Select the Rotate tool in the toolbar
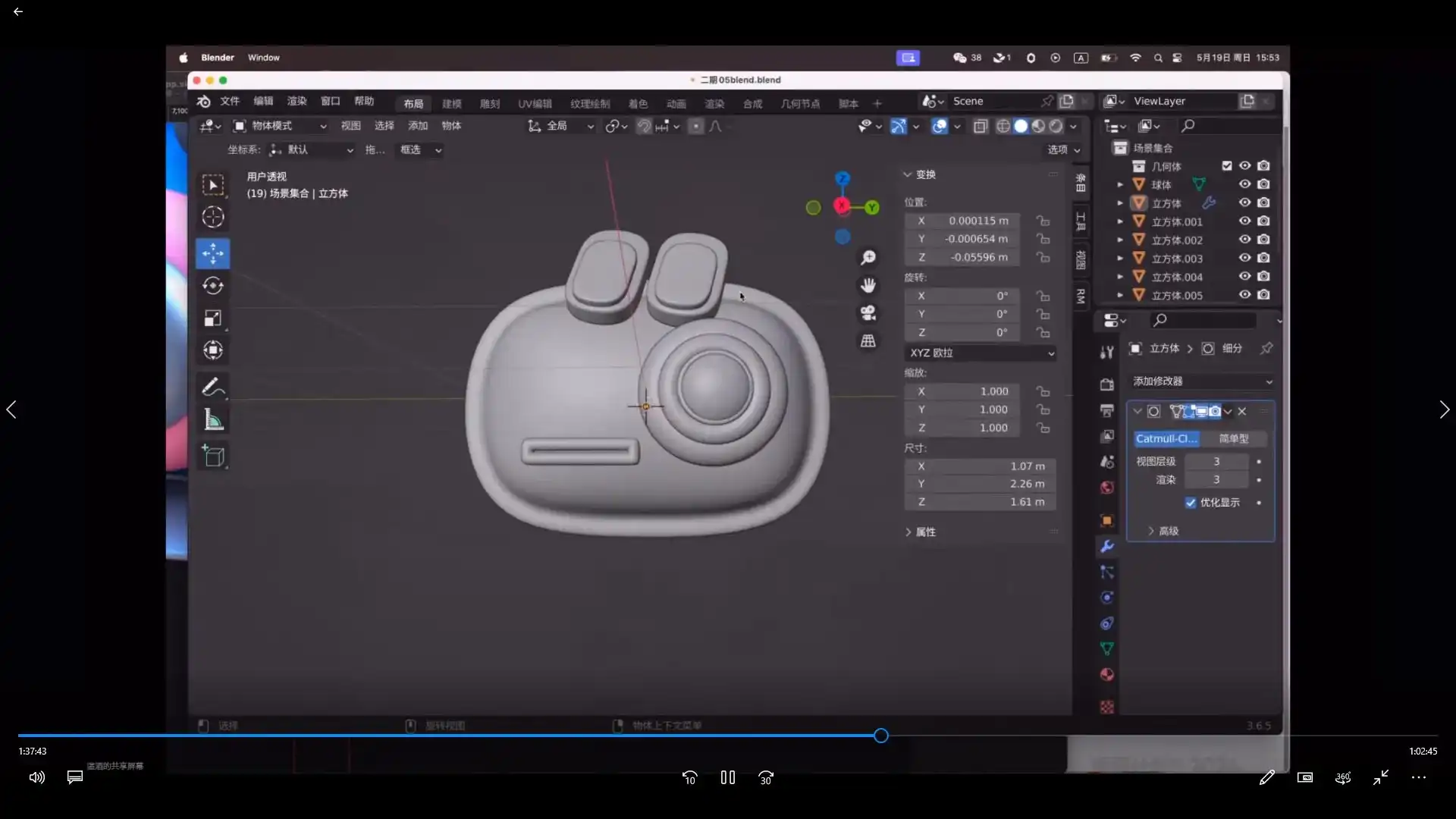This screenshot has width=1456, height=819. point(213,286)
